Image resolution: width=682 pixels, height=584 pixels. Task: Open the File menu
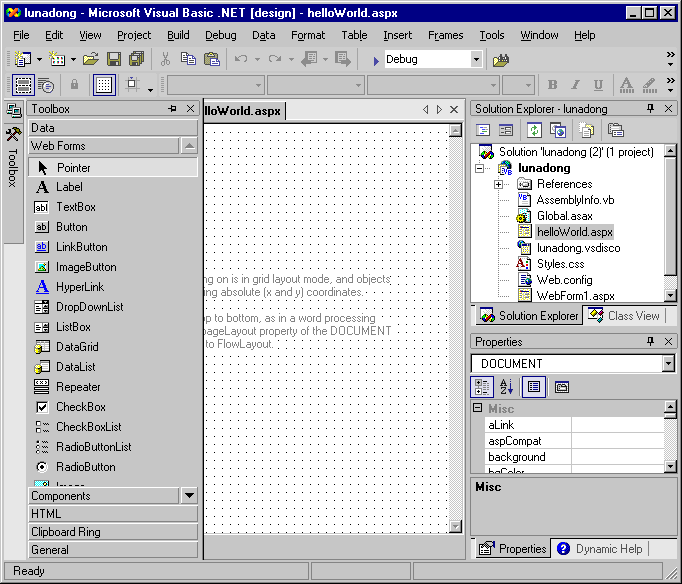21,35
